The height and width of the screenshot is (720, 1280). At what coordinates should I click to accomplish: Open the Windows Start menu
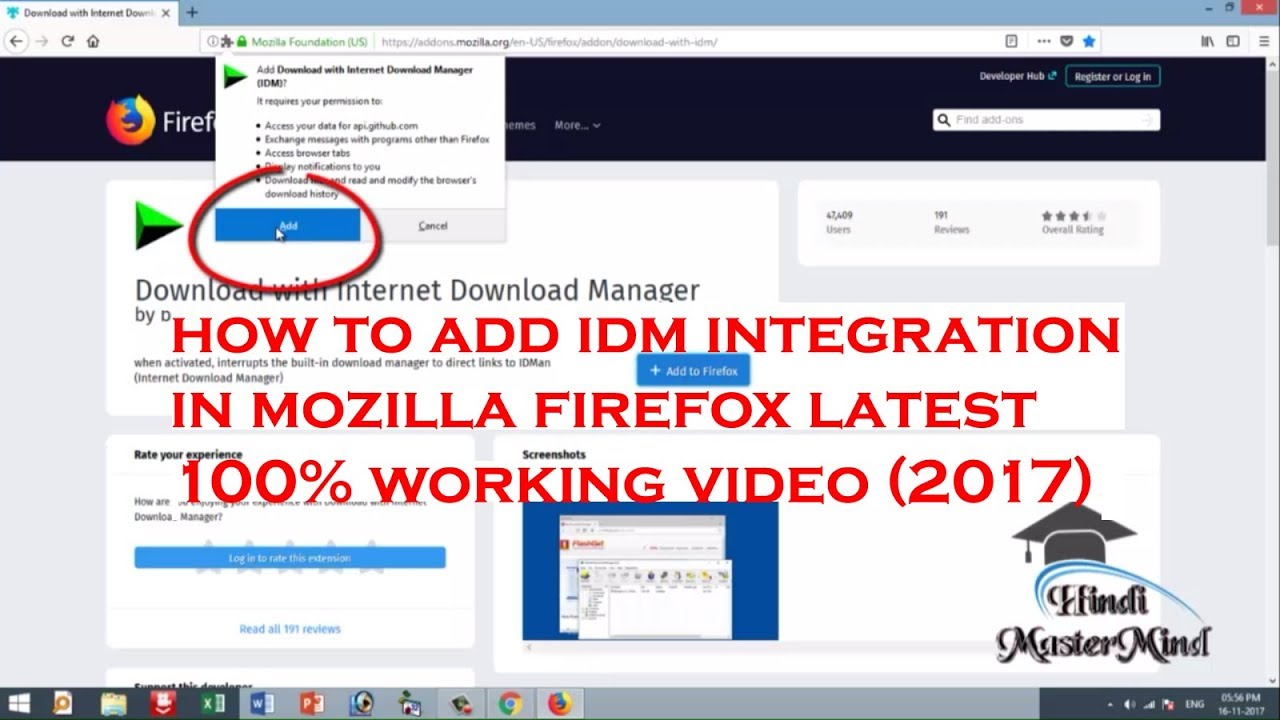point(19,703)
